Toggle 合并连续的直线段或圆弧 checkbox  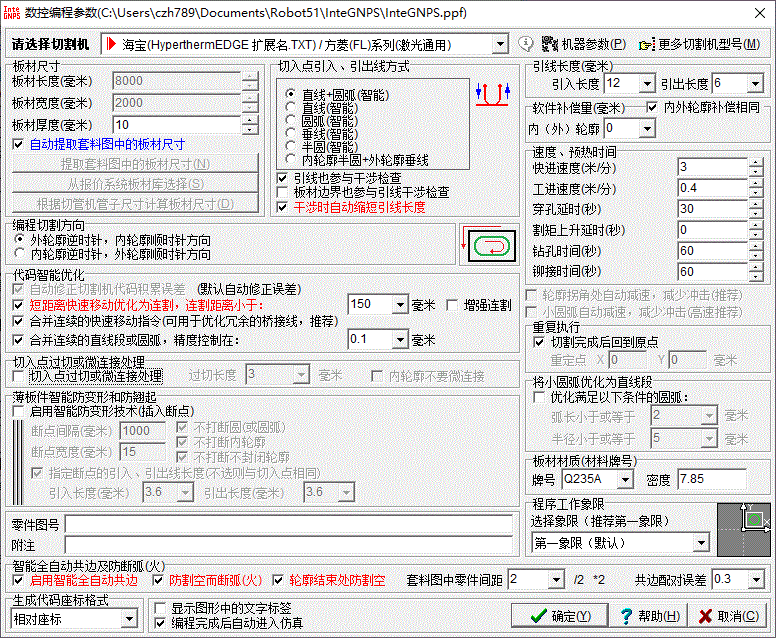18,340
